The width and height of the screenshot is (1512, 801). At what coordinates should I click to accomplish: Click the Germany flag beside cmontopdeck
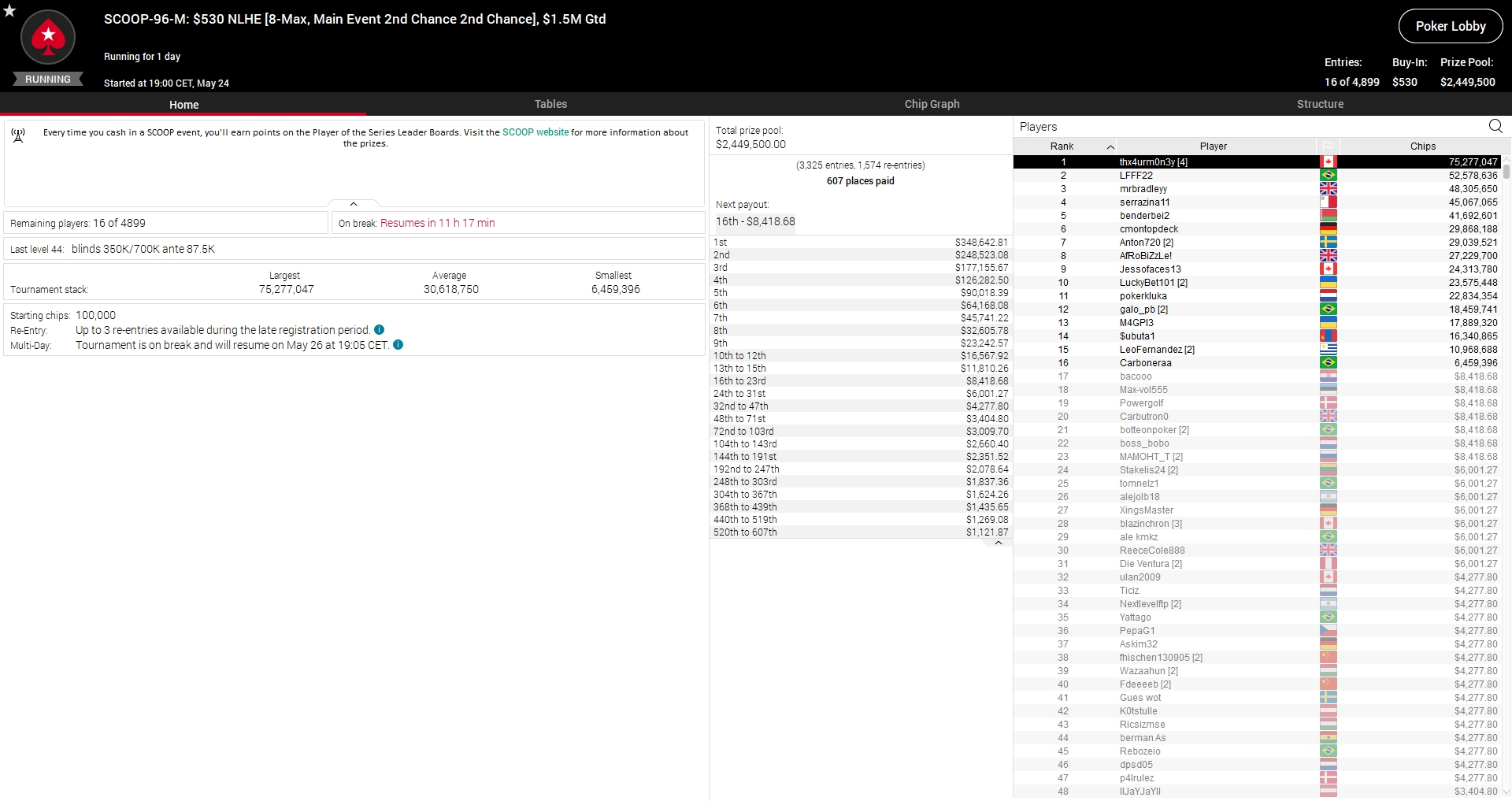pos(1329,229)
